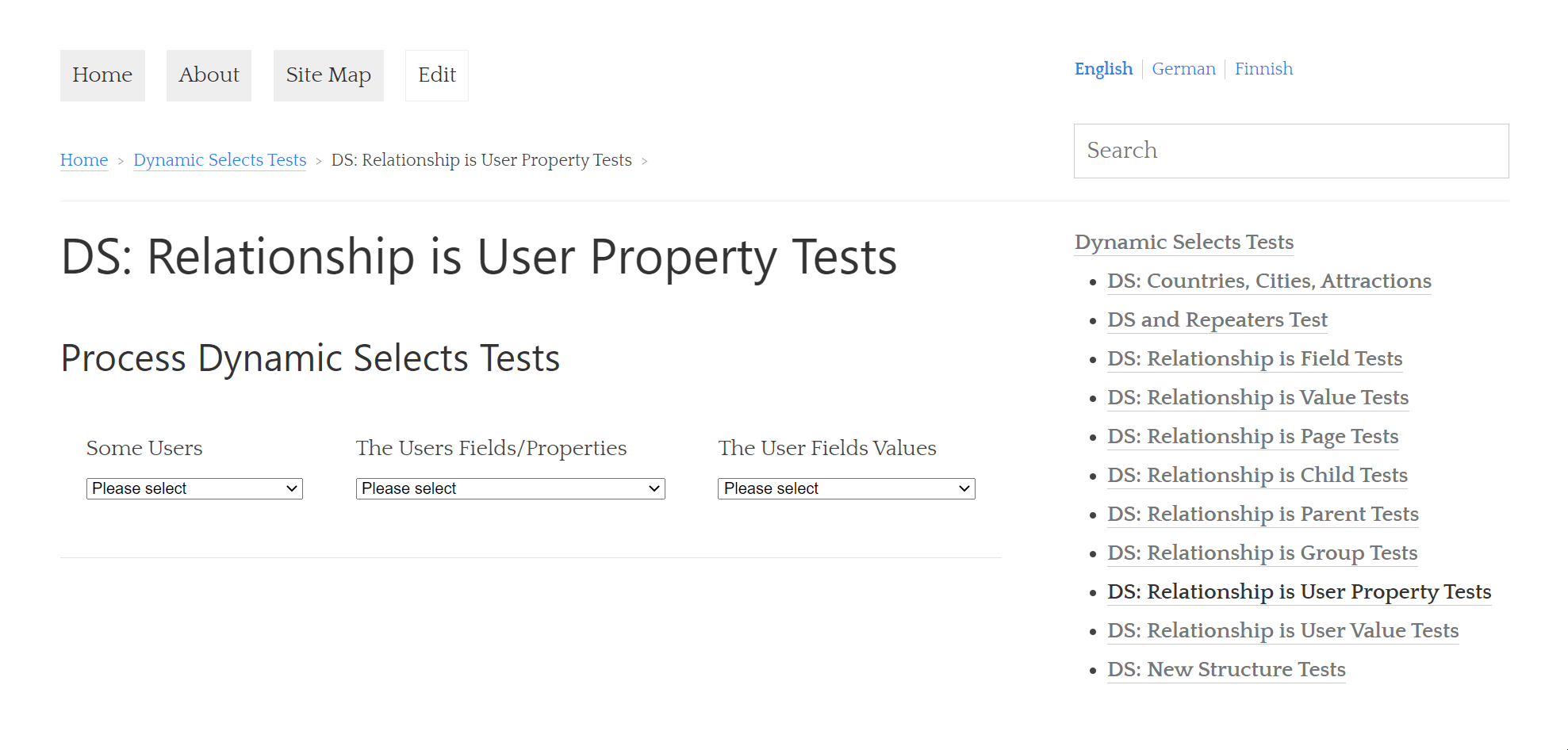Go to DS and Repeaters Test
The width and height of the screenshot is (1568, 750).
click(x=1217, y=320)
